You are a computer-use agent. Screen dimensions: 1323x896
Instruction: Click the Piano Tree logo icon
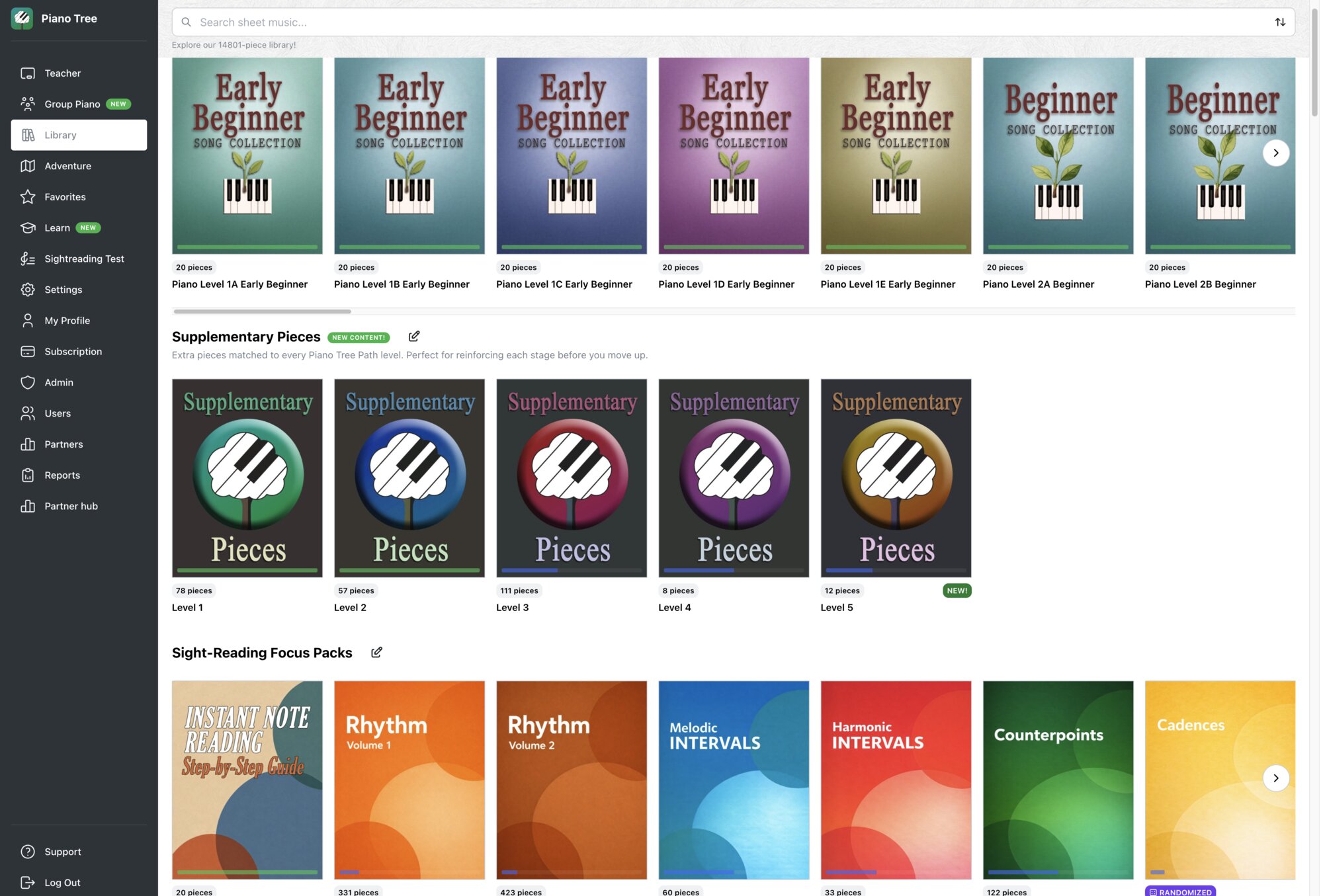(x=22, y=18)
